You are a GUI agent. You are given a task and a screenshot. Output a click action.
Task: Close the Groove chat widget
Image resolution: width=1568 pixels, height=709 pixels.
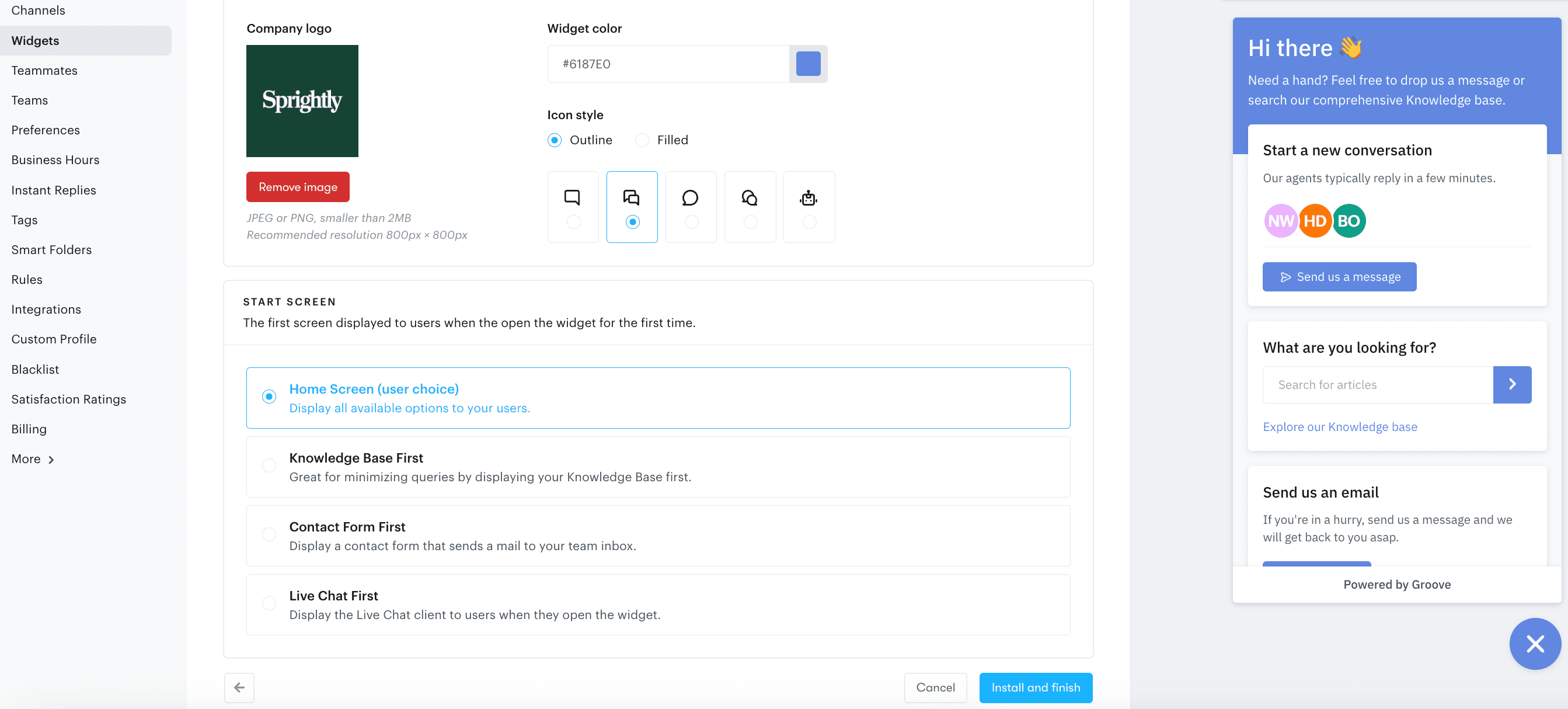point(1535,643)
